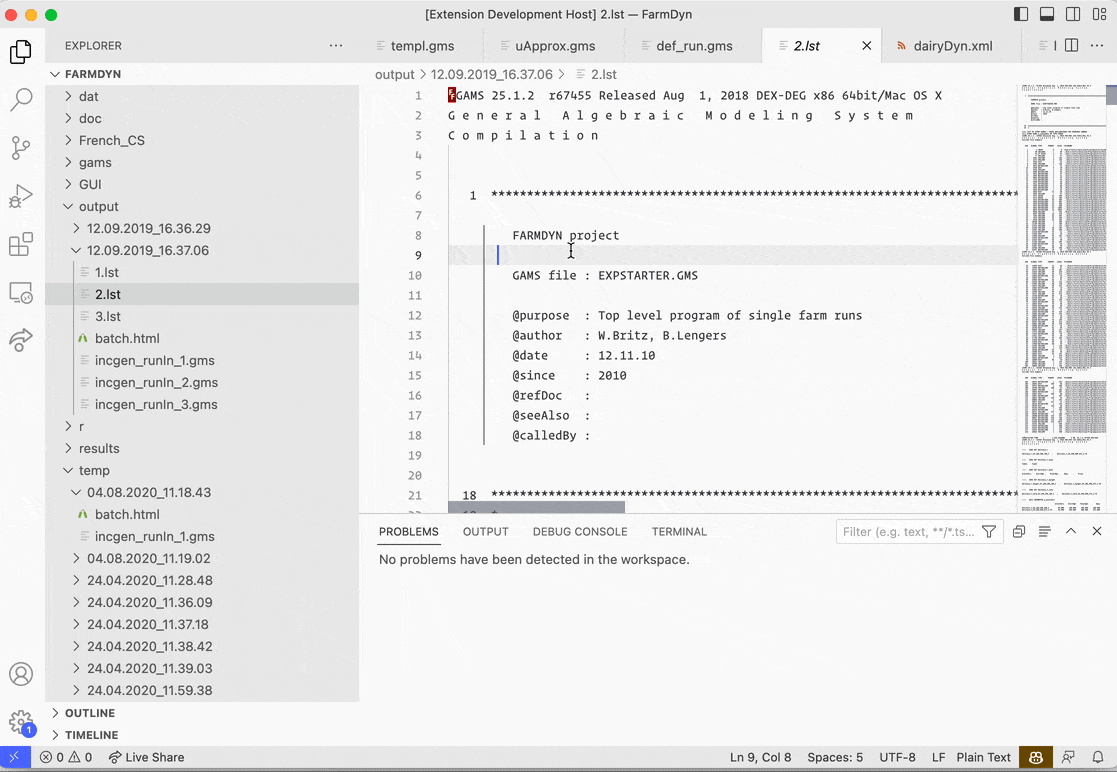
Task: Open the Copilot status icon
Action: (1036, 757)
